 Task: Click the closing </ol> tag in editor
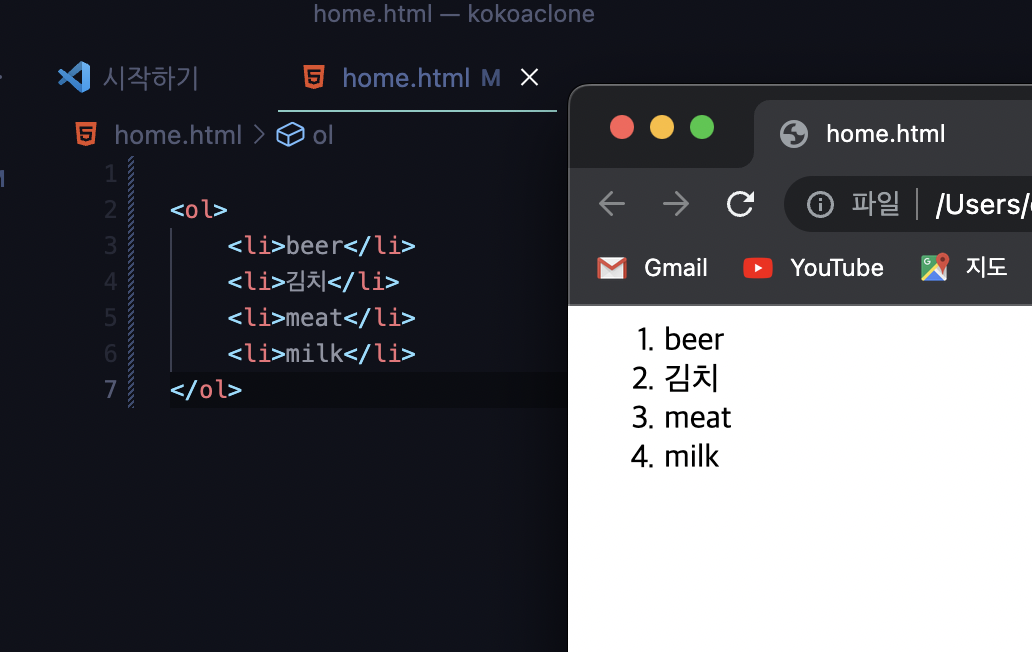coord(205,389)
